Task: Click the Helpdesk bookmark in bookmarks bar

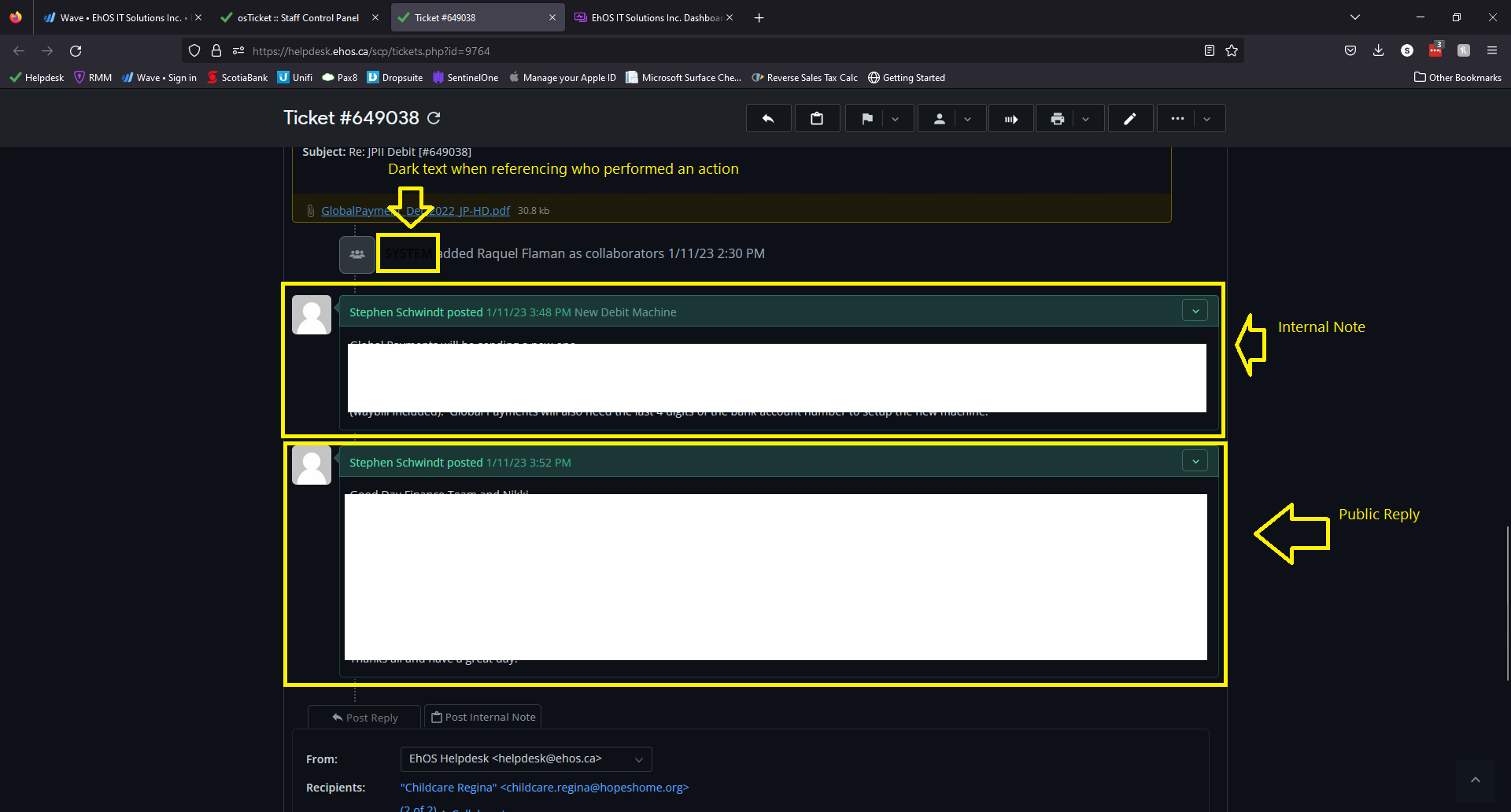Action: 37,78
